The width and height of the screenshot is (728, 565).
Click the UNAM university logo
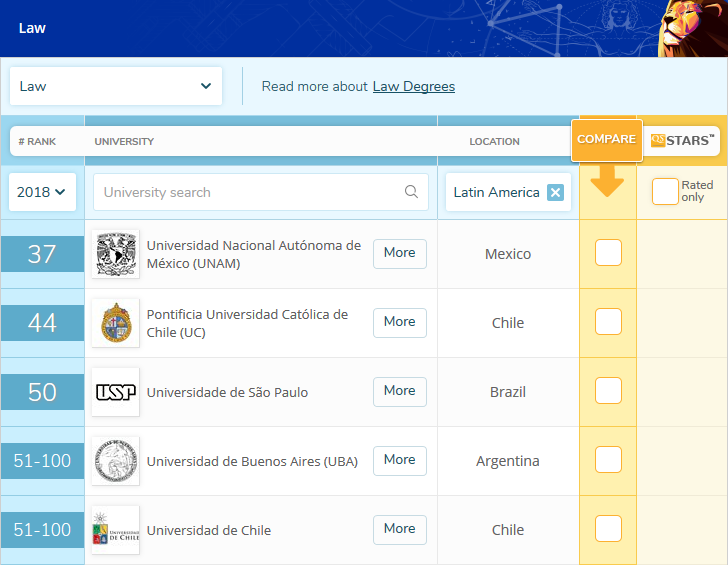(116, 254)
